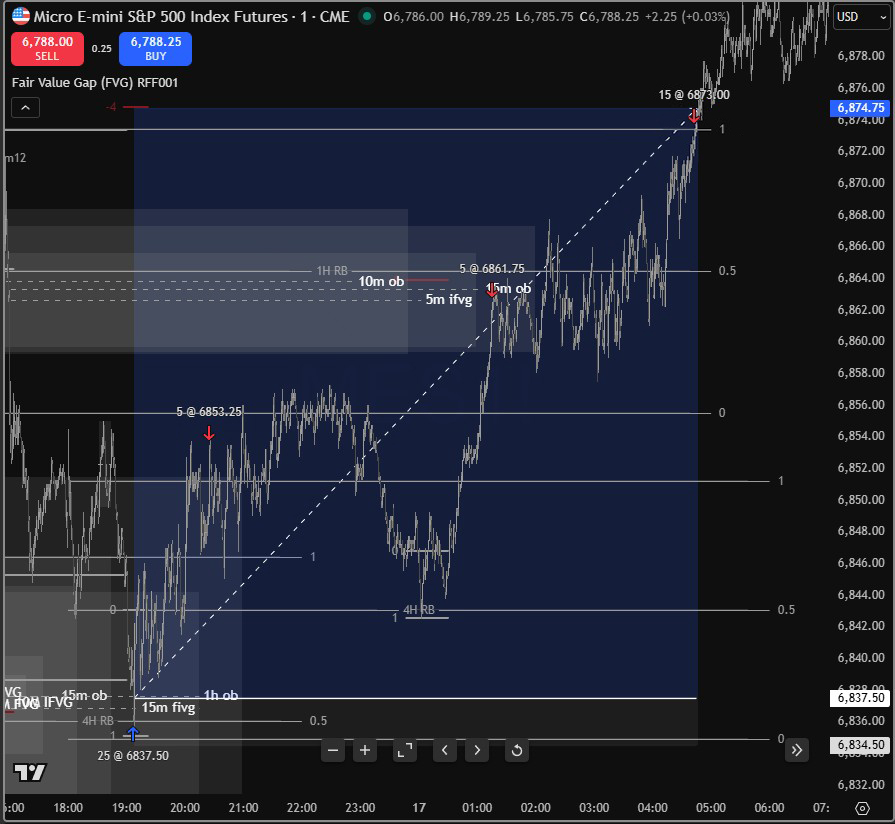Jump to the latest bar
This screenshot has width=895, height=824.
pyautogui.click(x=797, y=750)
